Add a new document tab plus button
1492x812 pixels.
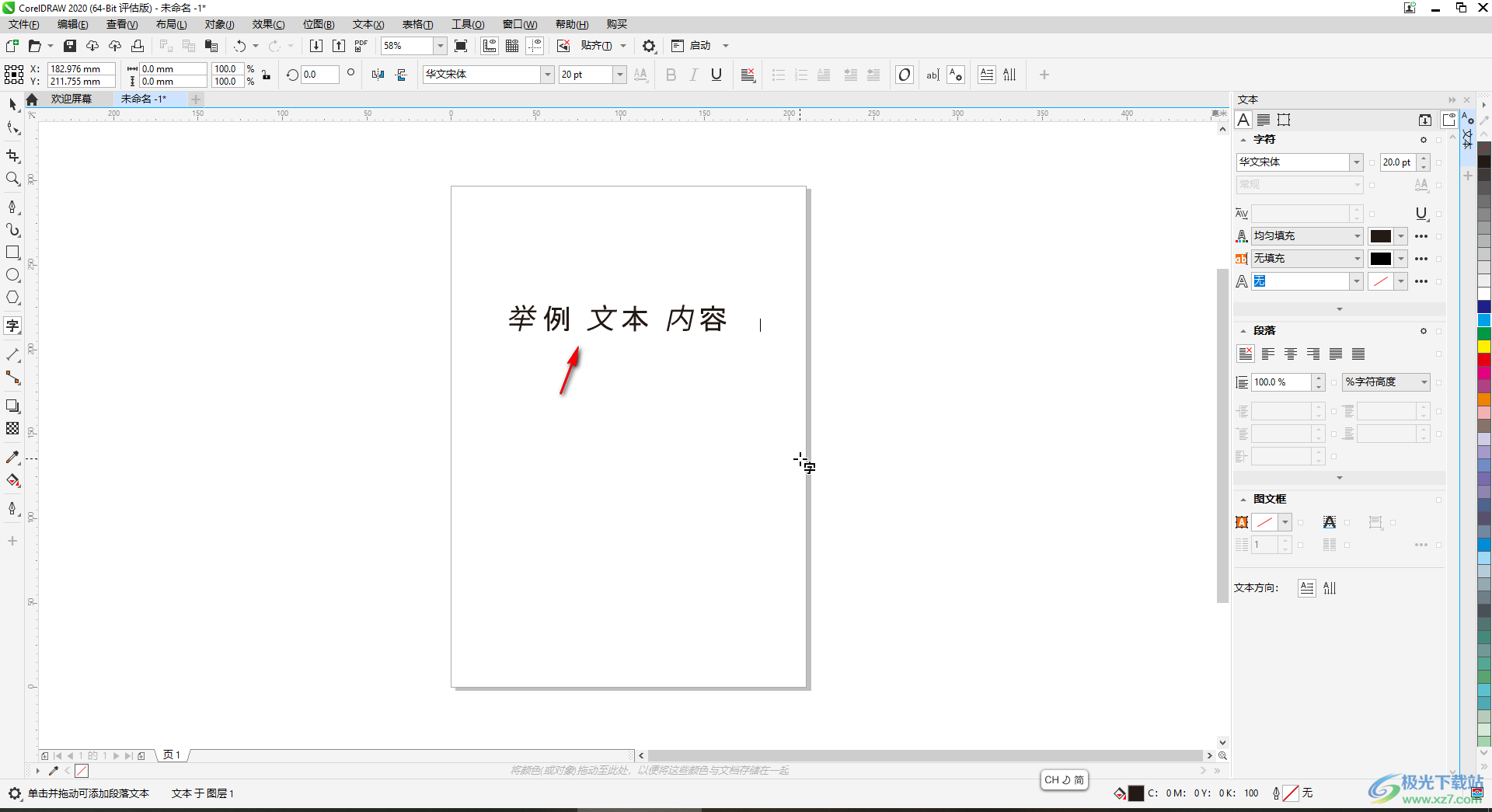click(196, 99)
